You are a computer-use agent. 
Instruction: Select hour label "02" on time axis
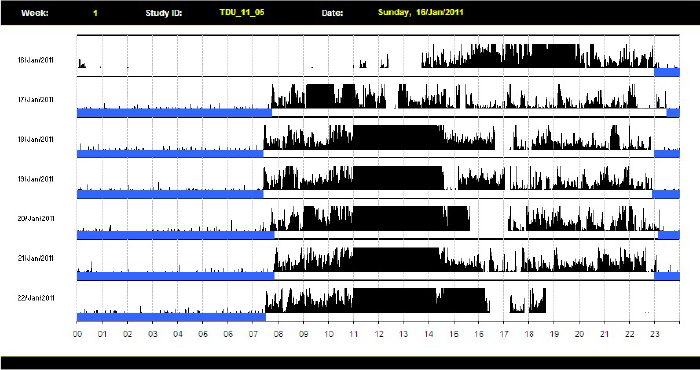(128, 333)
